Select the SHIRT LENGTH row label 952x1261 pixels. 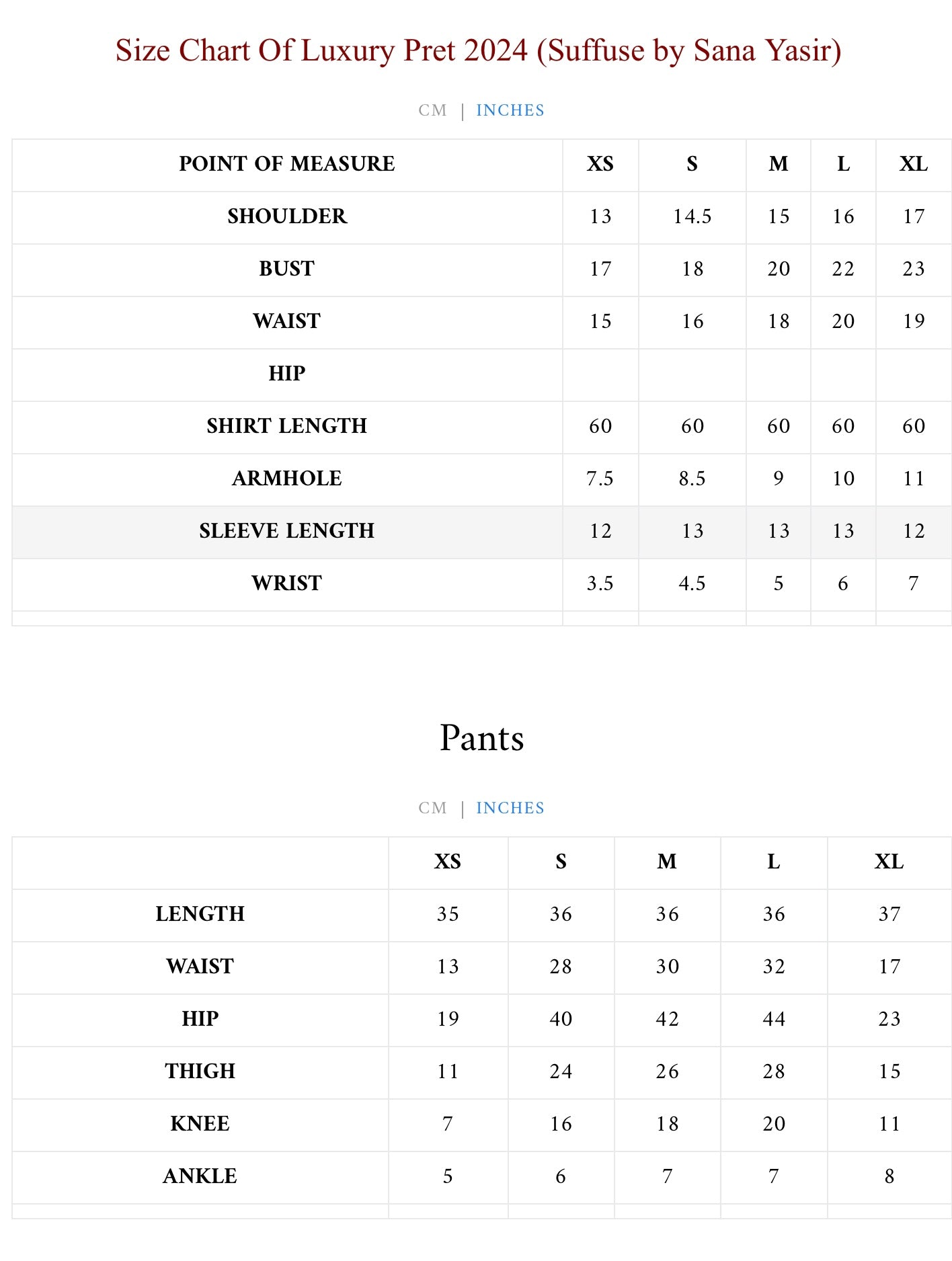point(287,426)
